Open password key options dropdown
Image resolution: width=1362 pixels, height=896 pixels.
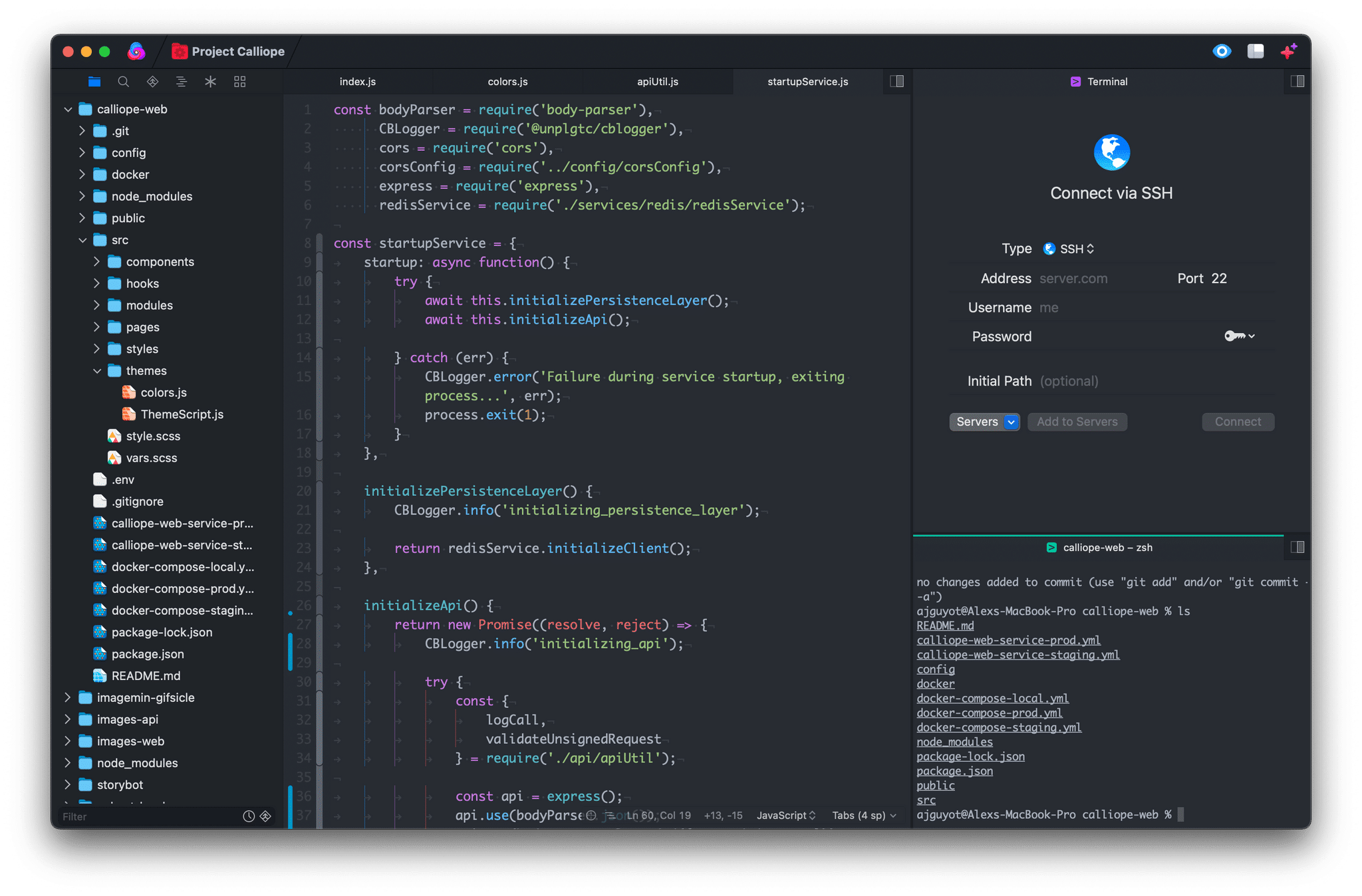[1240, 336]
